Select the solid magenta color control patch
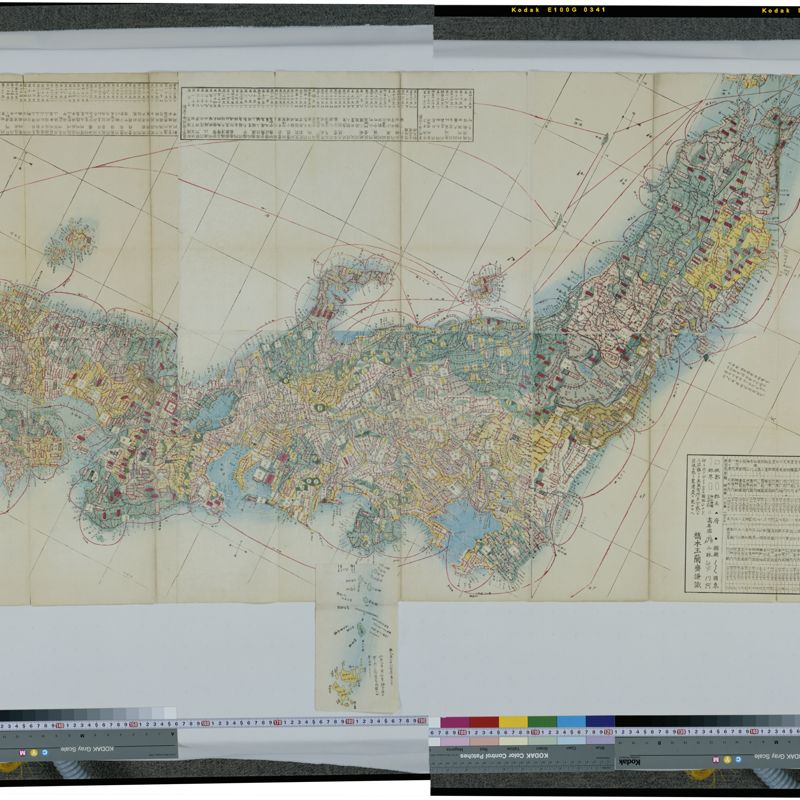The image size is (800, 800). (455, 721)
